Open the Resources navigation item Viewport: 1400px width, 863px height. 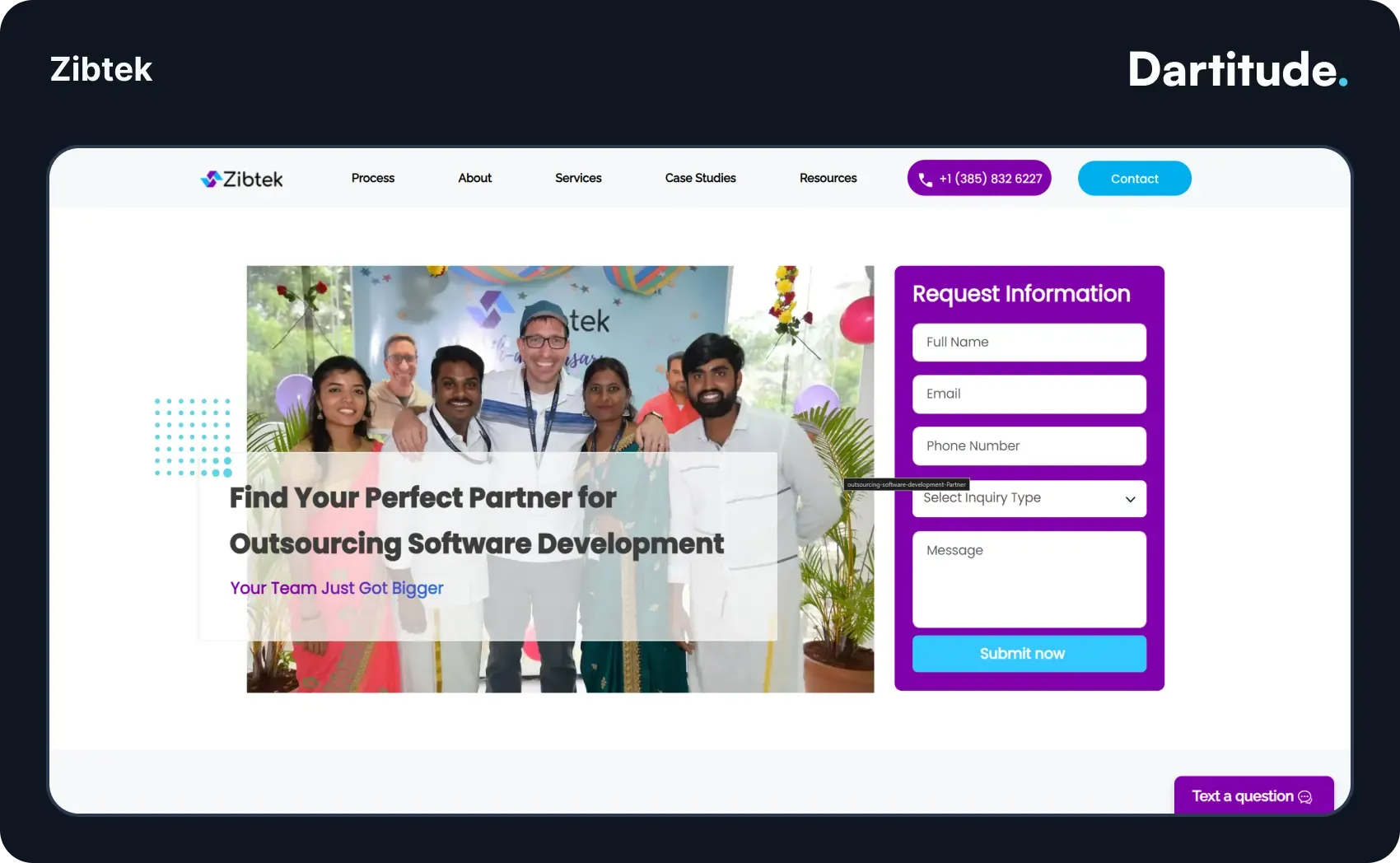coord(828,178)
